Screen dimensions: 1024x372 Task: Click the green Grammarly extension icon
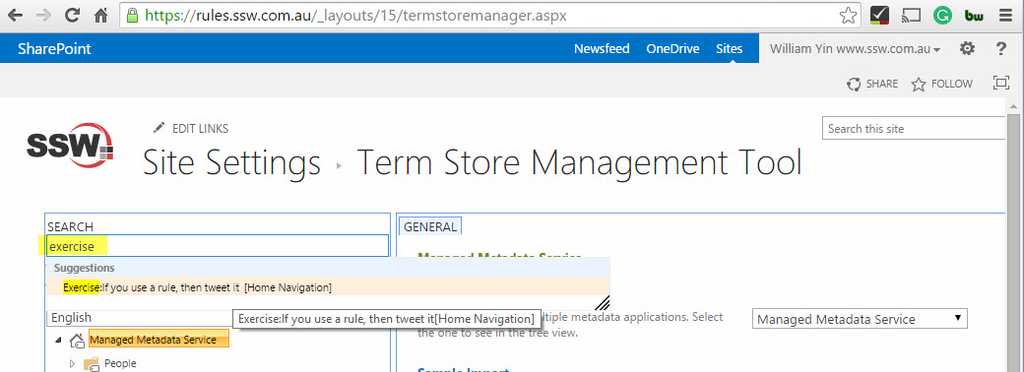tap(942, 16)
